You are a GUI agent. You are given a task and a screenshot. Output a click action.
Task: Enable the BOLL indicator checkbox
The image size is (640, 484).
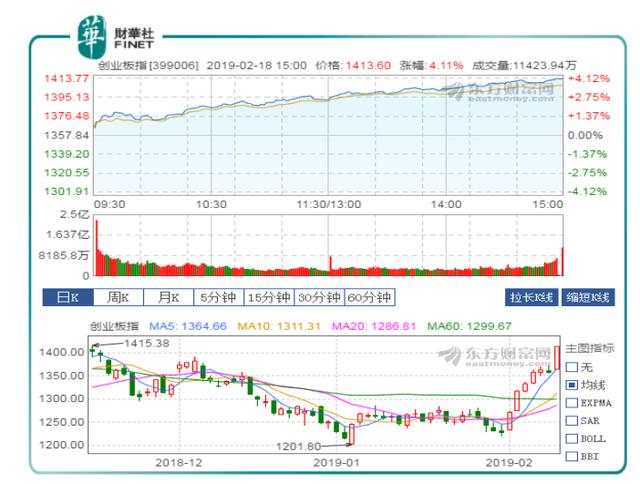pos(572,438)
